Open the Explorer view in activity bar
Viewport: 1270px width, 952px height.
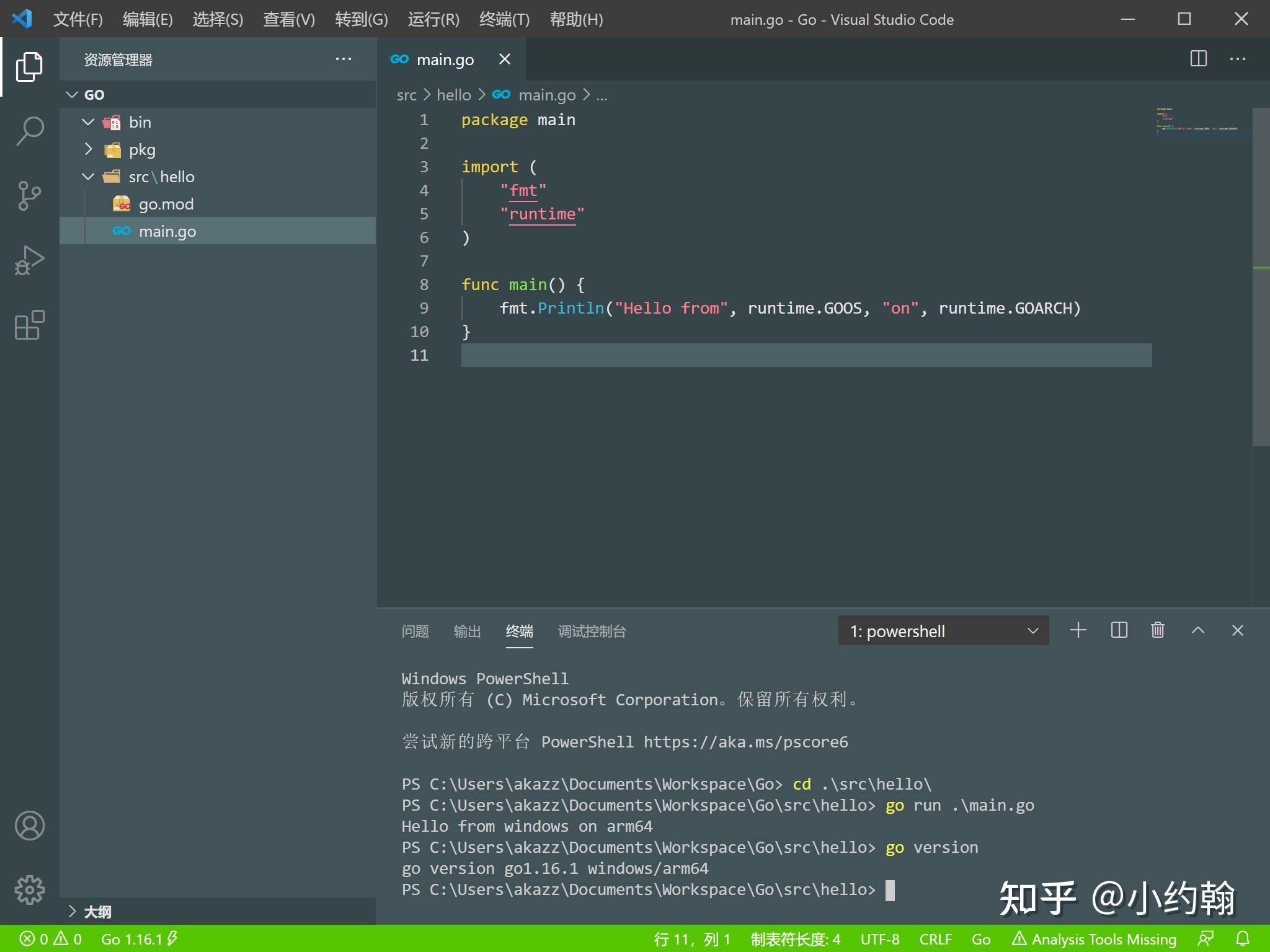(x=29, y=66)
